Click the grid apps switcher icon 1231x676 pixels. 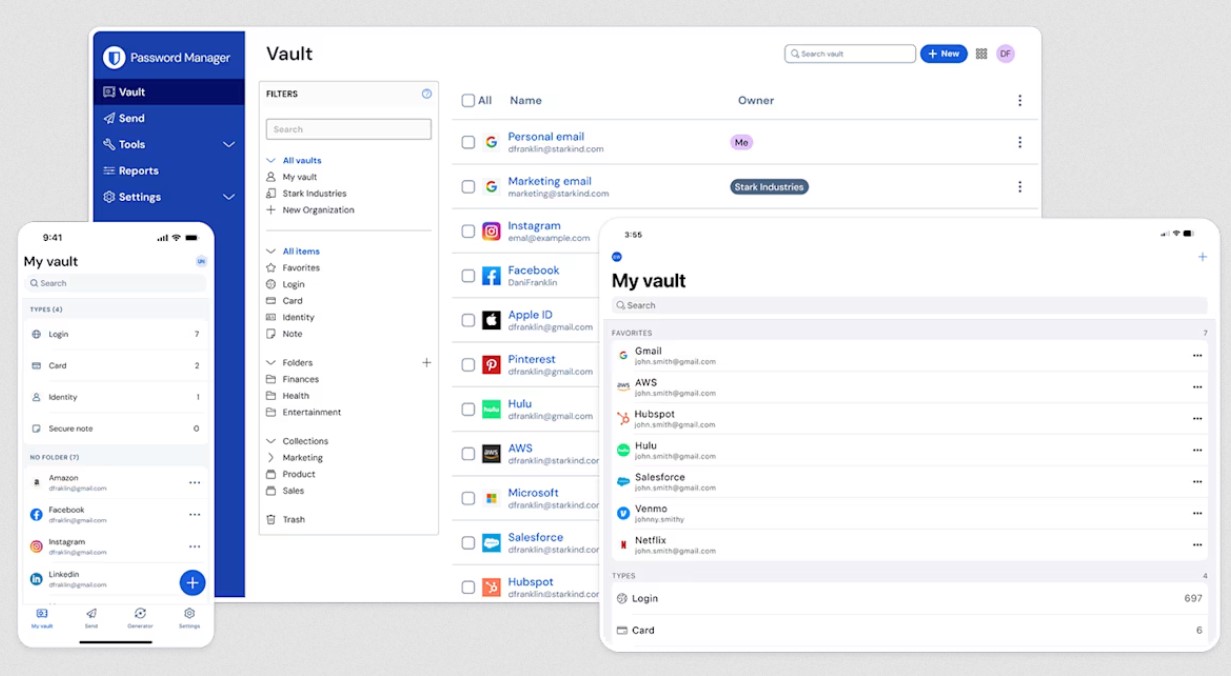coord(981,54)
